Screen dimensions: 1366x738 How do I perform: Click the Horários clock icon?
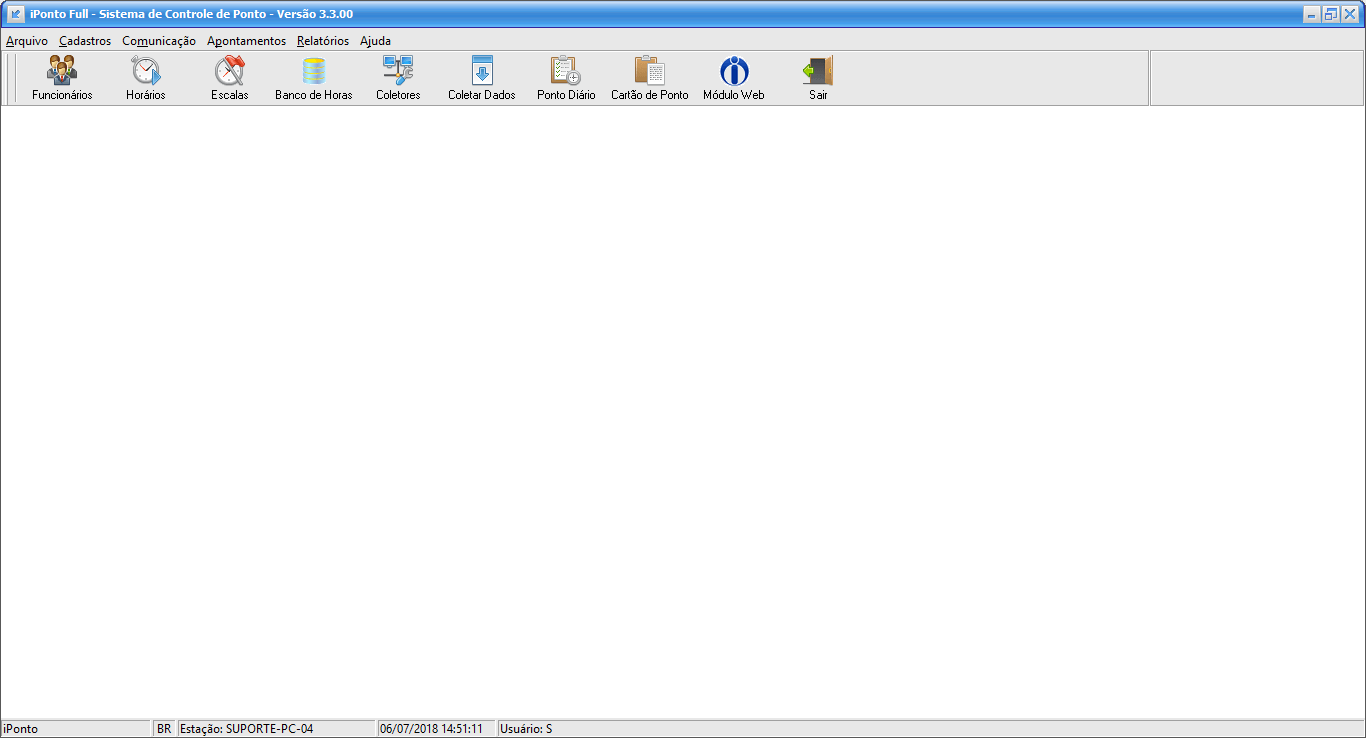pyautogui.click(x=146, y=72)
